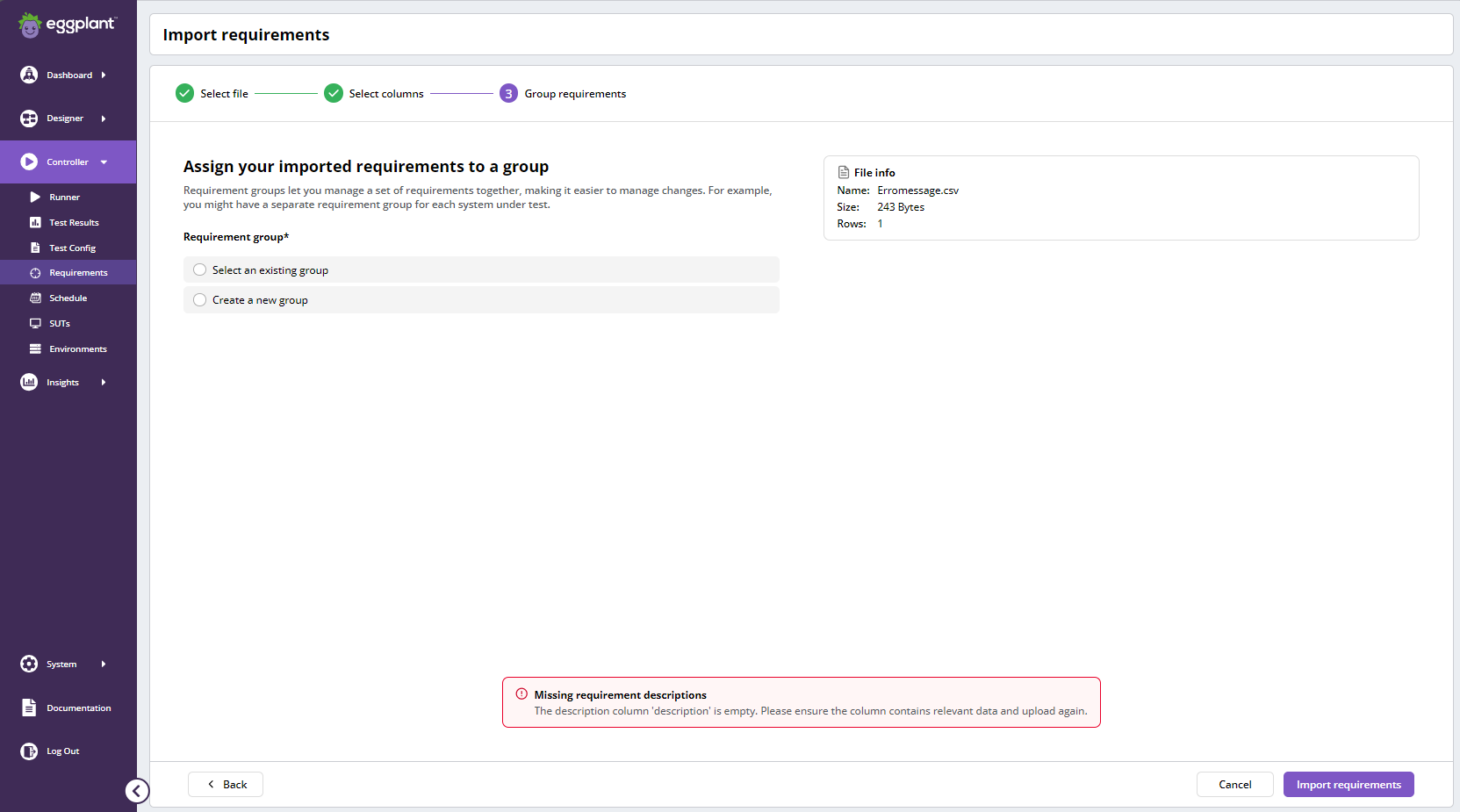Collapse the Controller menu arrow

pos(104,162)
